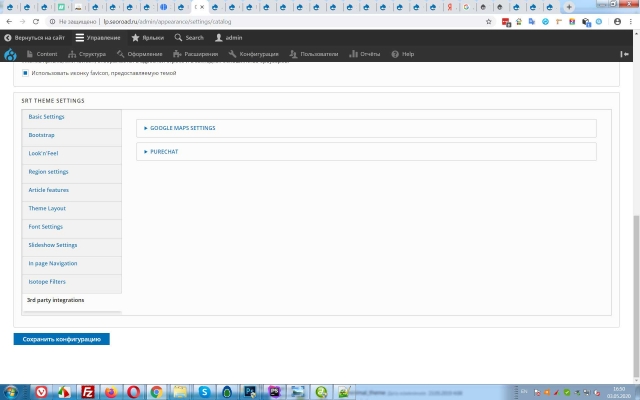Open the Структура admin menu

(87, 54)
